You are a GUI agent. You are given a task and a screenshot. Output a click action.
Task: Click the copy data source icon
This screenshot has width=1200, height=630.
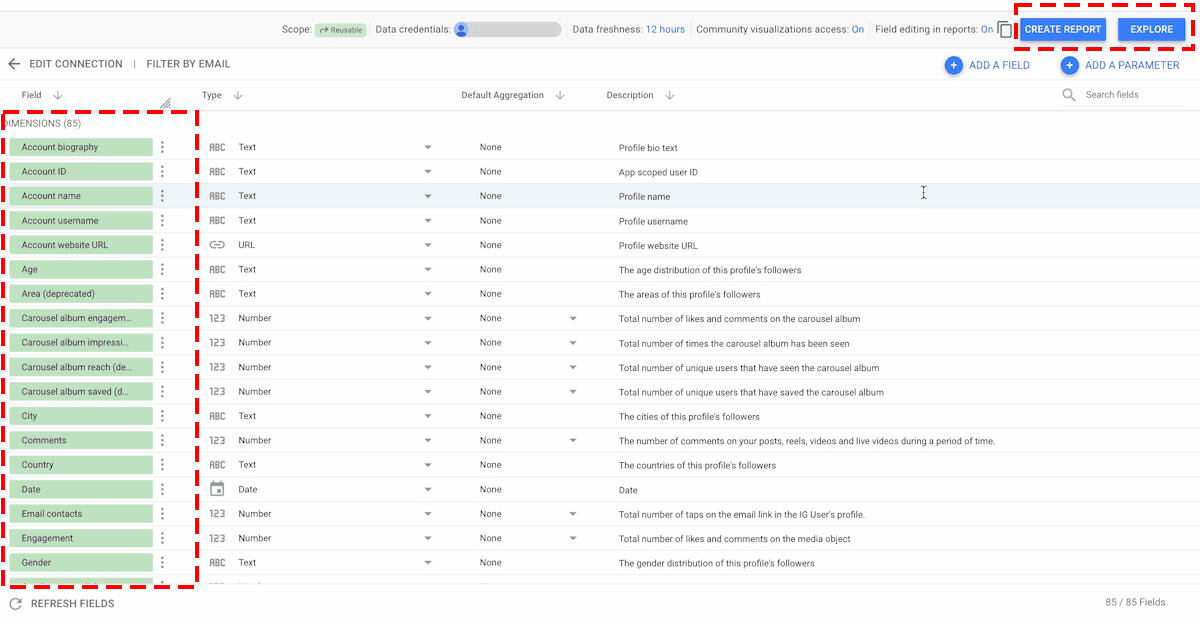[x=1005, y=30]
